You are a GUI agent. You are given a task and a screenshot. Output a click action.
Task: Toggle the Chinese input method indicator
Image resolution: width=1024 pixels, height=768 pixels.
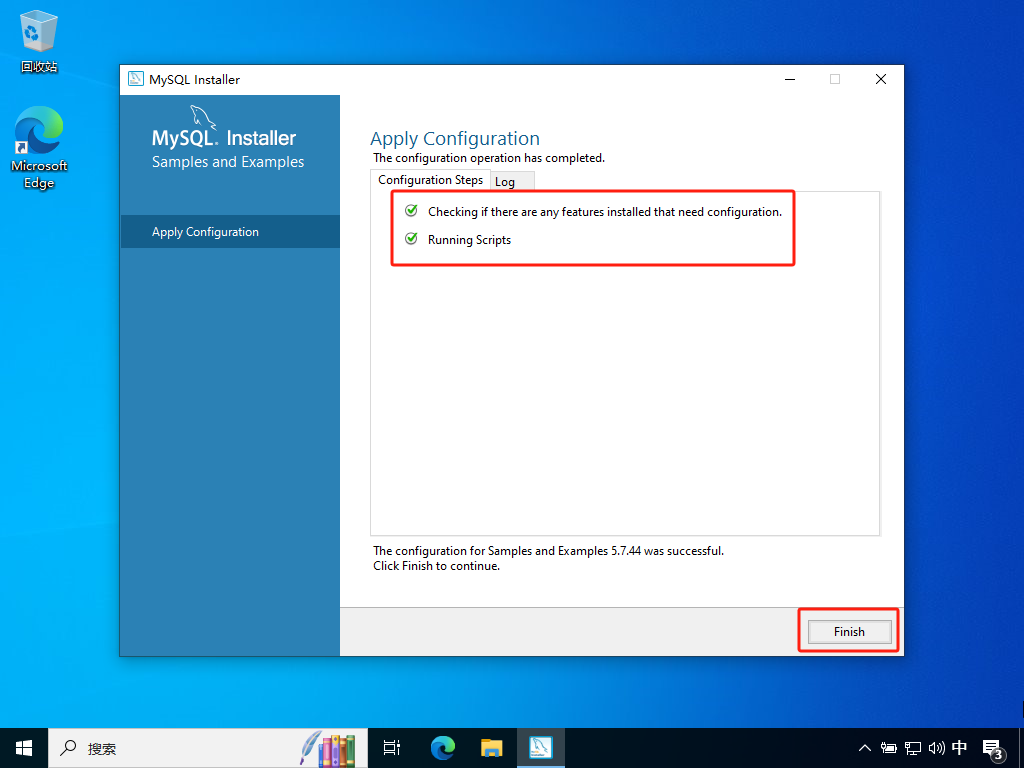tap(960, 748)
